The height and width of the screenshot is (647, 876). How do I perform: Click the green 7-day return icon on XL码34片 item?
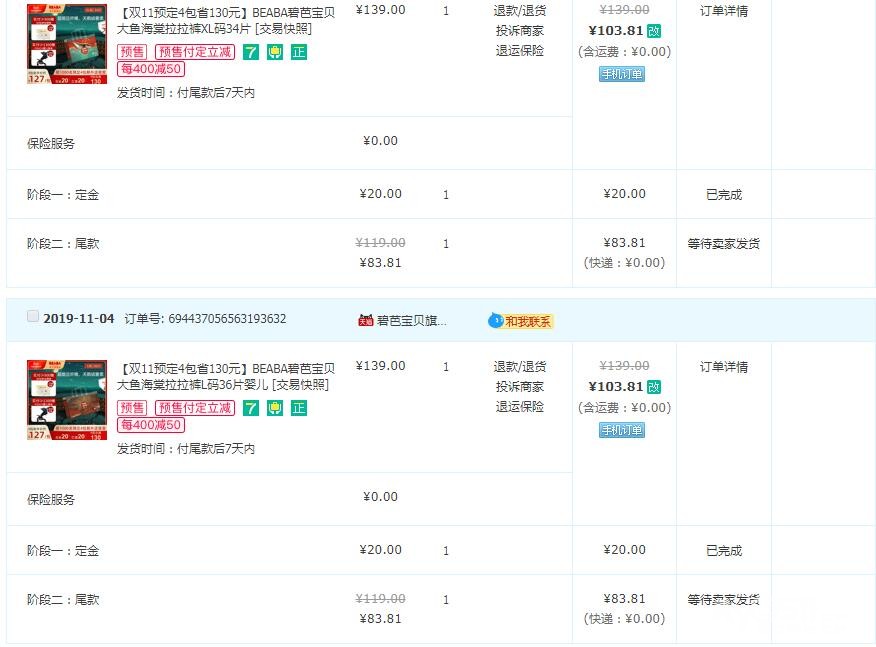251,52
